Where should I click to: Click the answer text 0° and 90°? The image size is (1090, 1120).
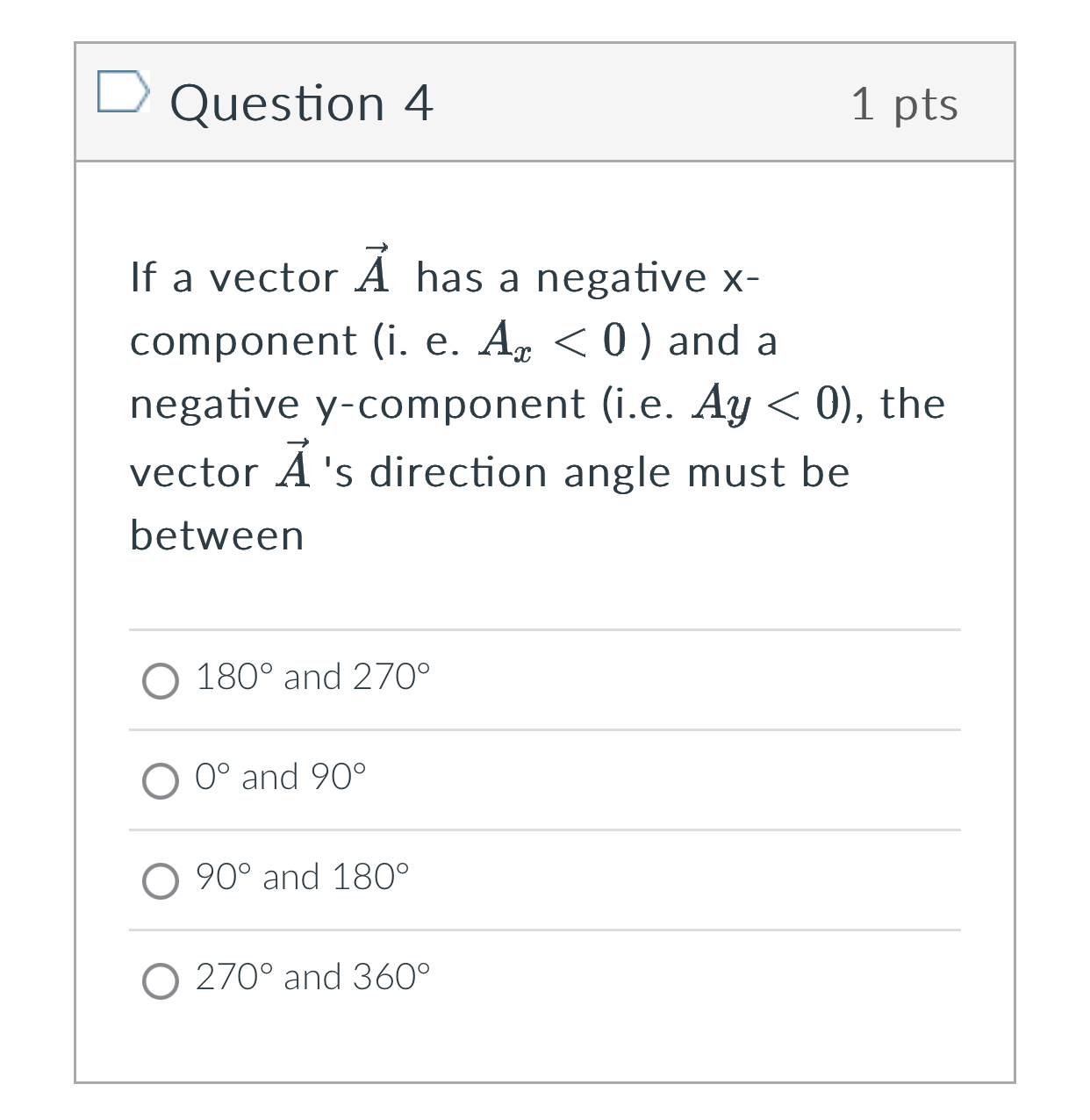point(281,778)
